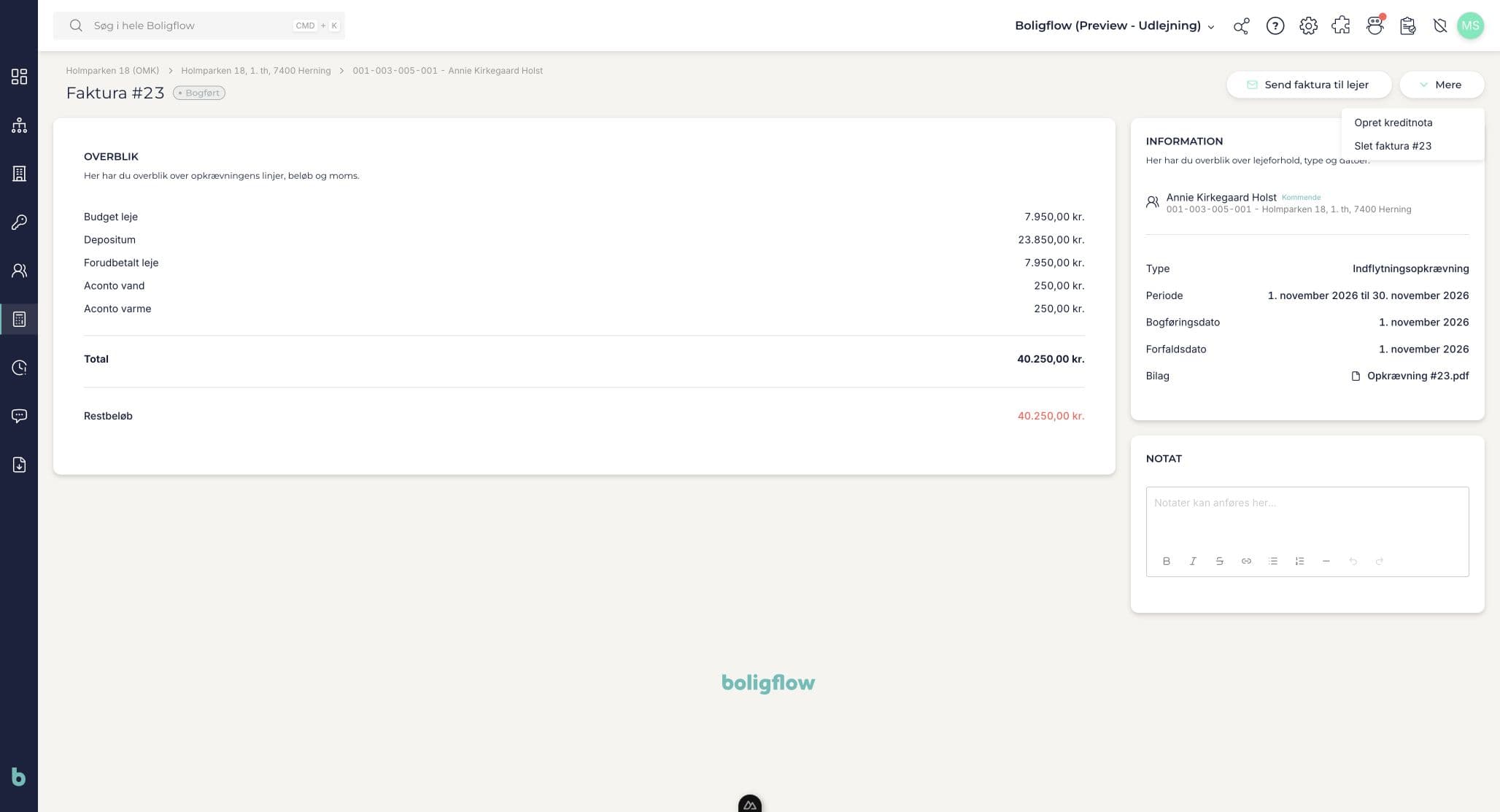1500x812 pixels.
Task: Go to Holmparken 18 (OMK) breadcrumb
Action: pyautogui.click(x=112, y=71)
